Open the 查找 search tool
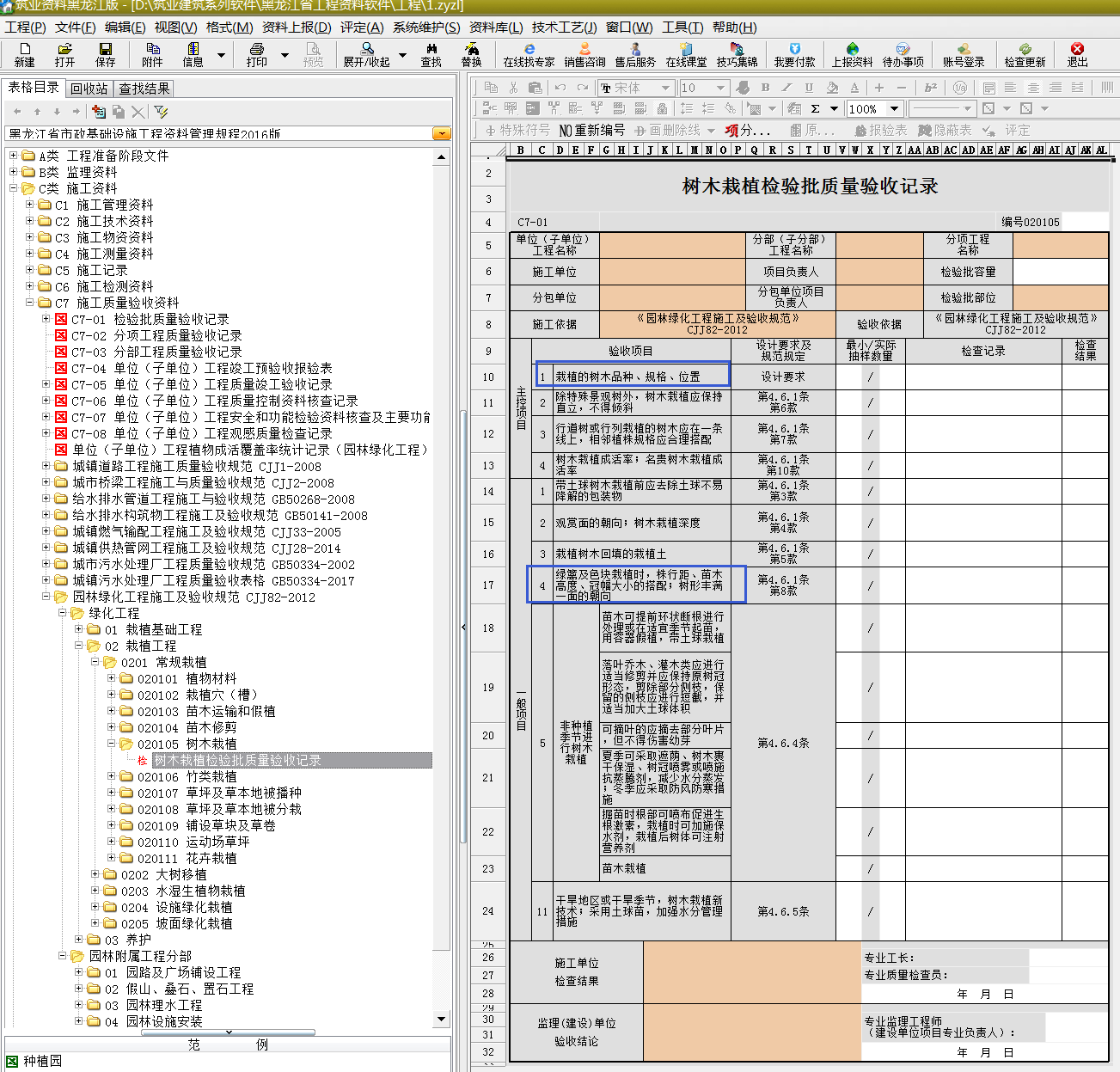The width and height of the screenshot is (1120, 1072). click(x=431, y=55)
